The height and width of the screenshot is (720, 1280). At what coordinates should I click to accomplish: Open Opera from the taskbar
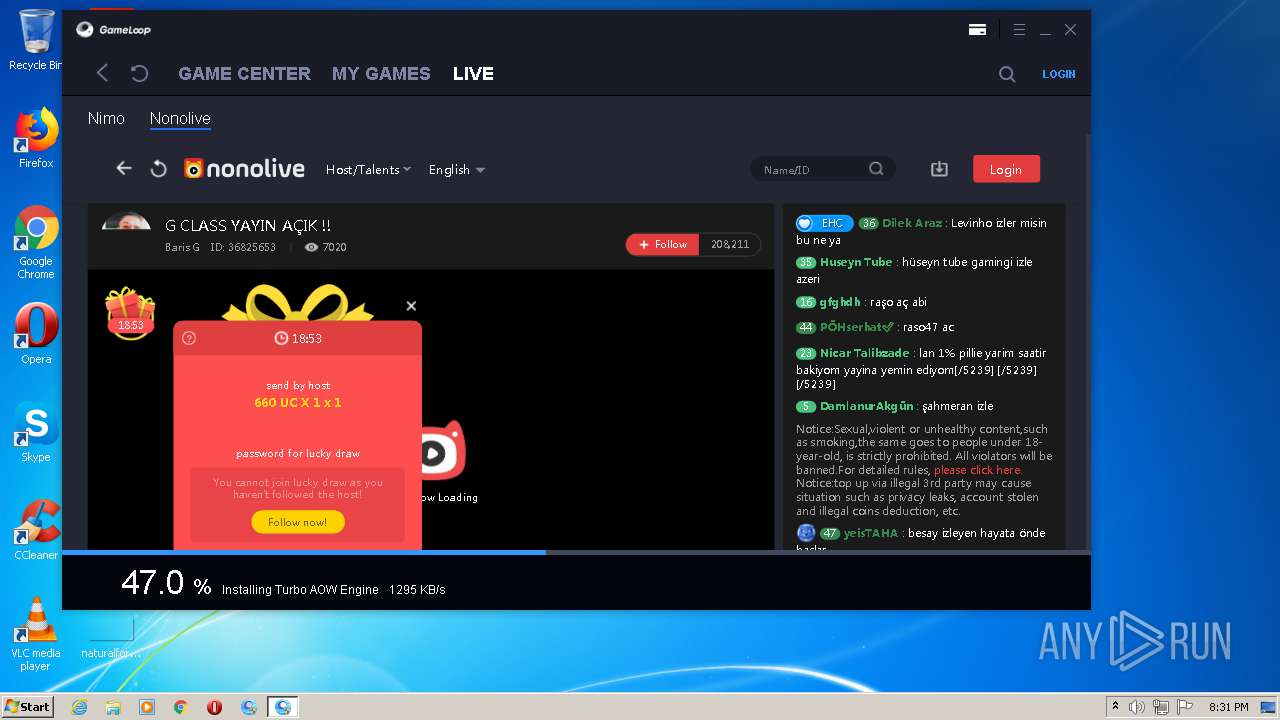coord(214,707)
